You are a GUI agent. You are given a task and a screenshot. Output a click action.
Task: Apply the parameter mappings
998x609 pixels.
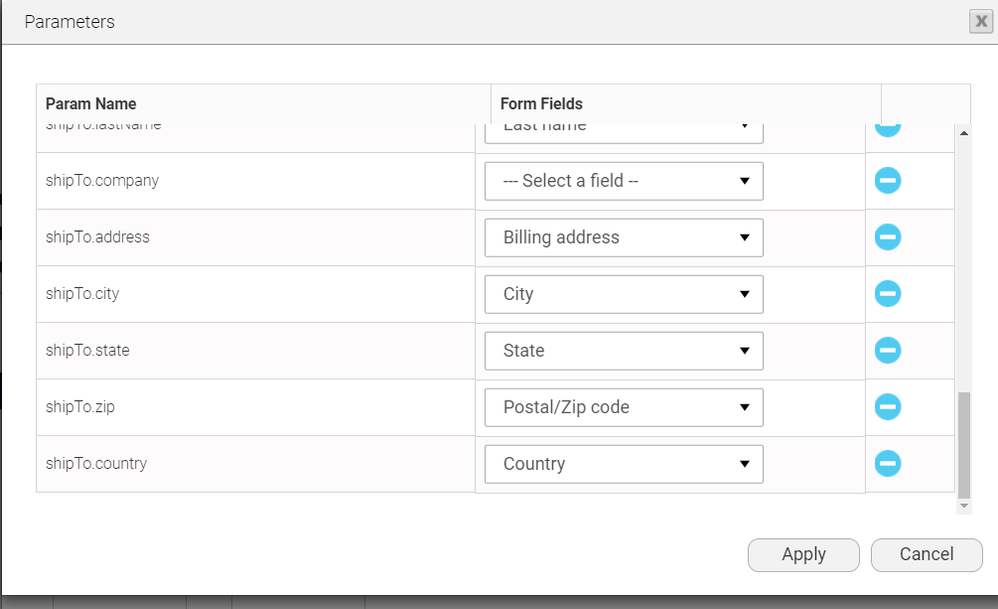[x=803, y=554]
